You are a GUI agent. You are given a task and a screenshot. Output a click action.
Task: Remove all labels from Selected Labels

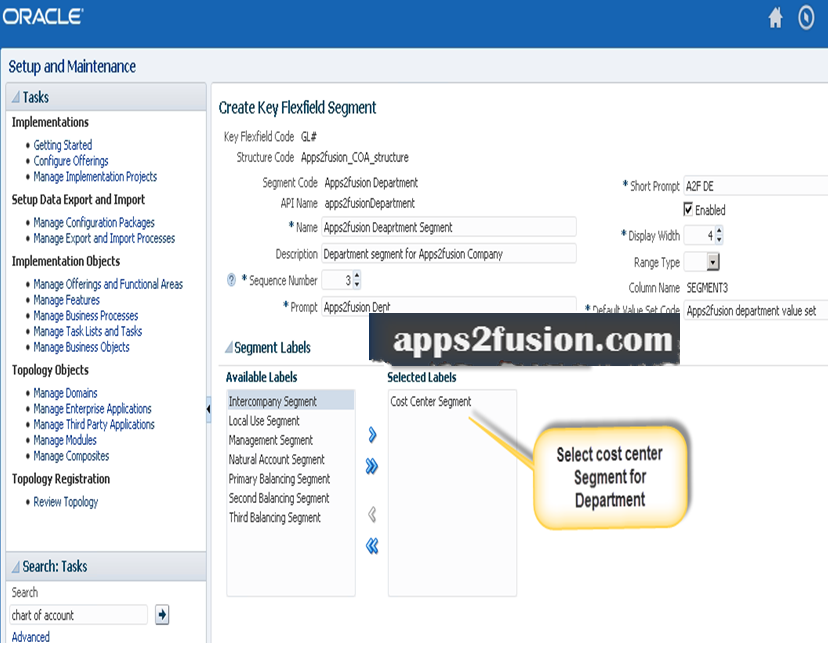(372, 546)
